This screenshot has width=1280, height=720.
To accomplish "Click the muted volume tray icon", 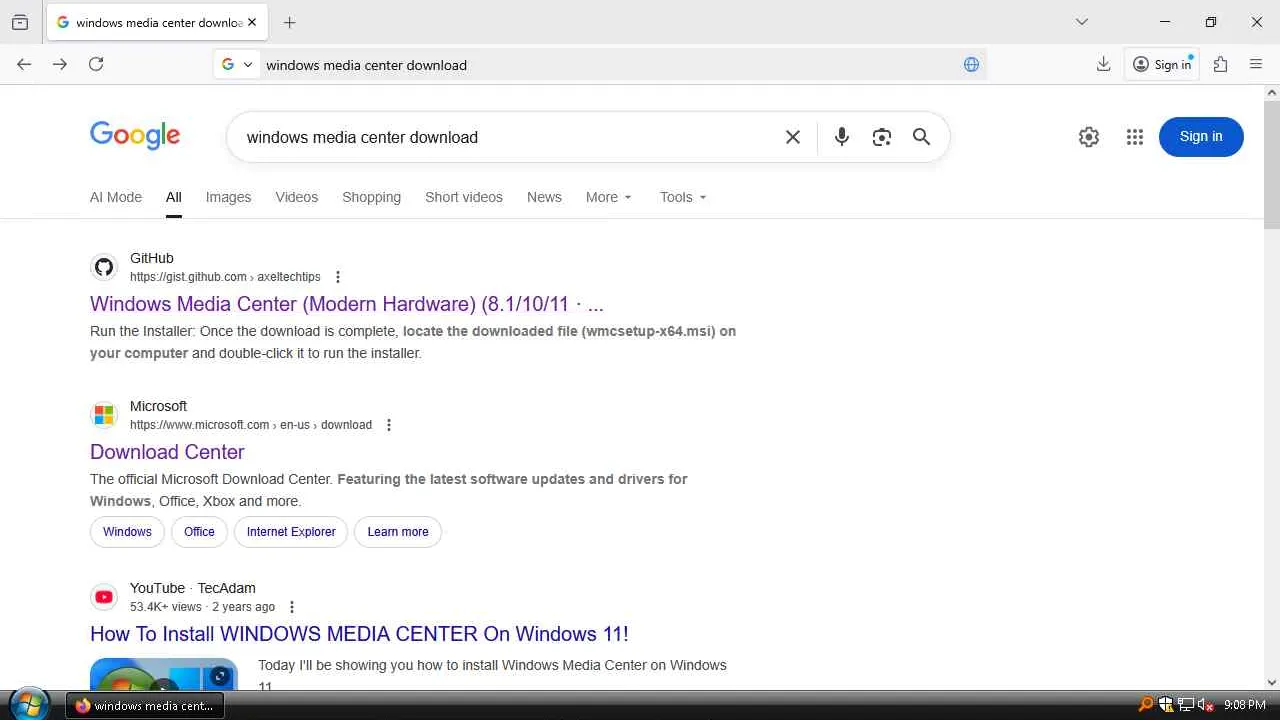I will (x=1206, y=705).
